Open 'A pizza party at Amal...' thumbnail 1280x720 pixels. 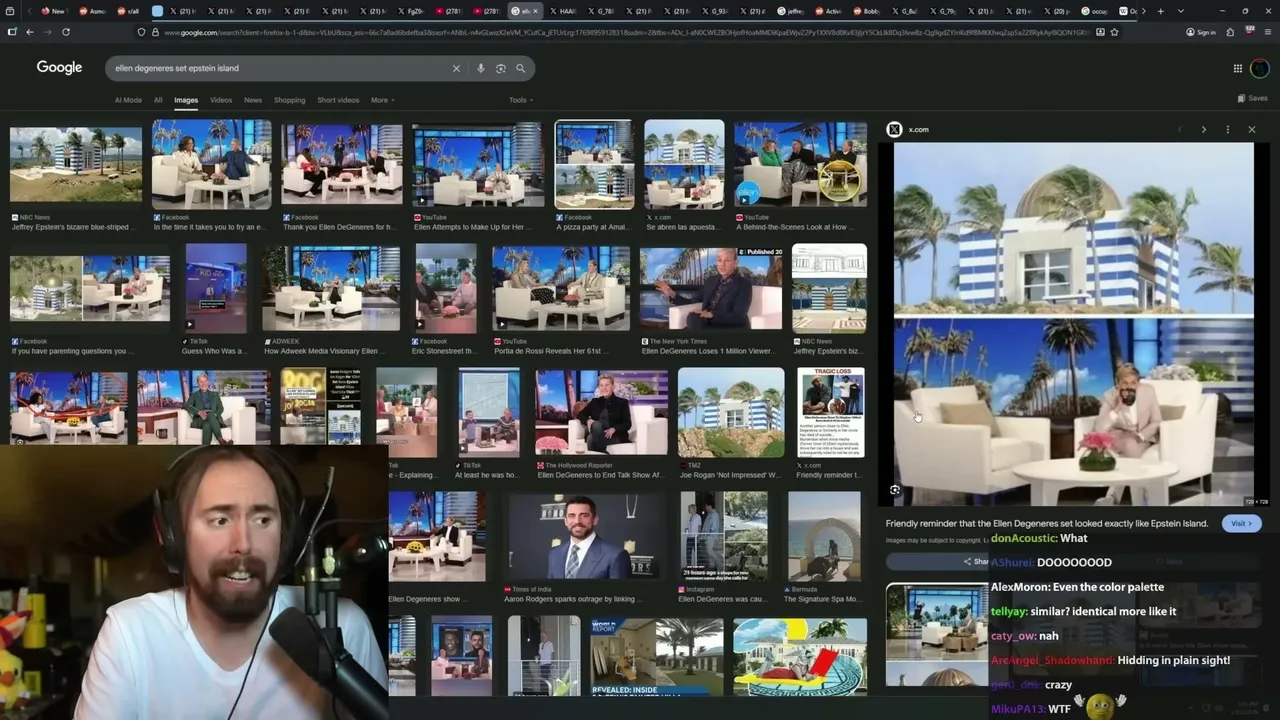tap(594, 164)
